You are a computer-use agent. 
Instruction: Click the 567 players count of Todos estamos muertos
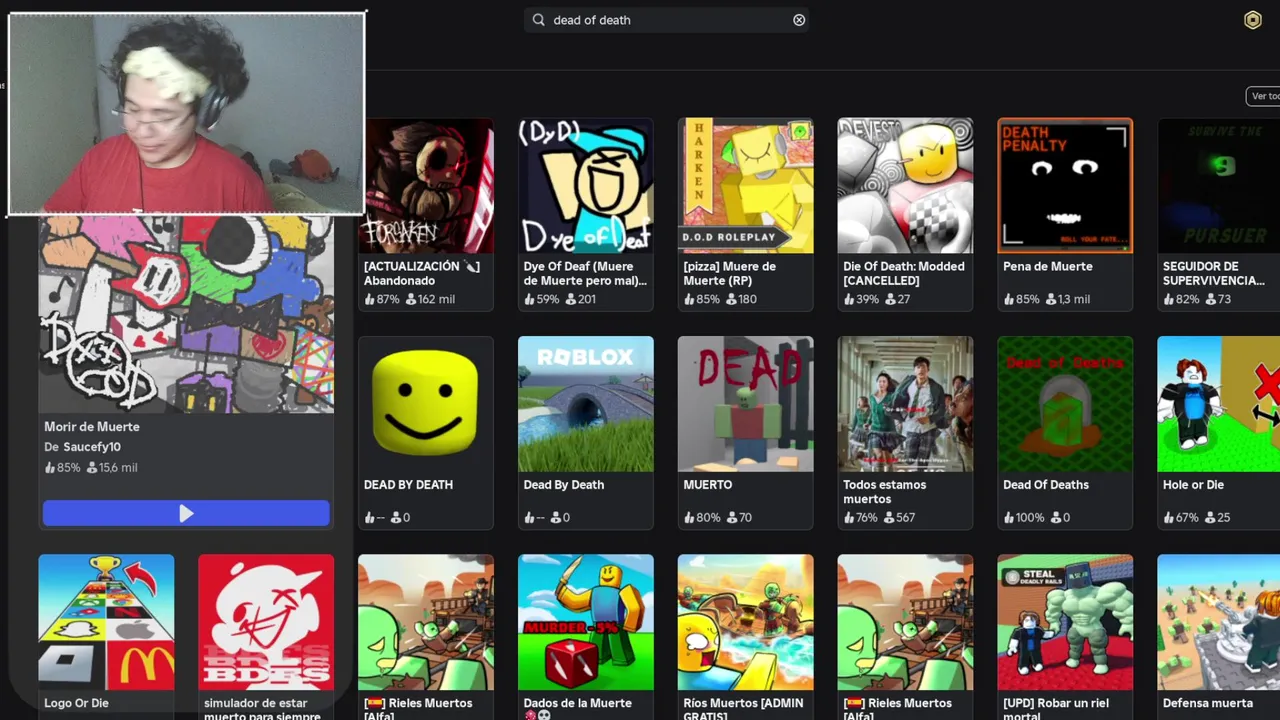[x=902, y=517]
